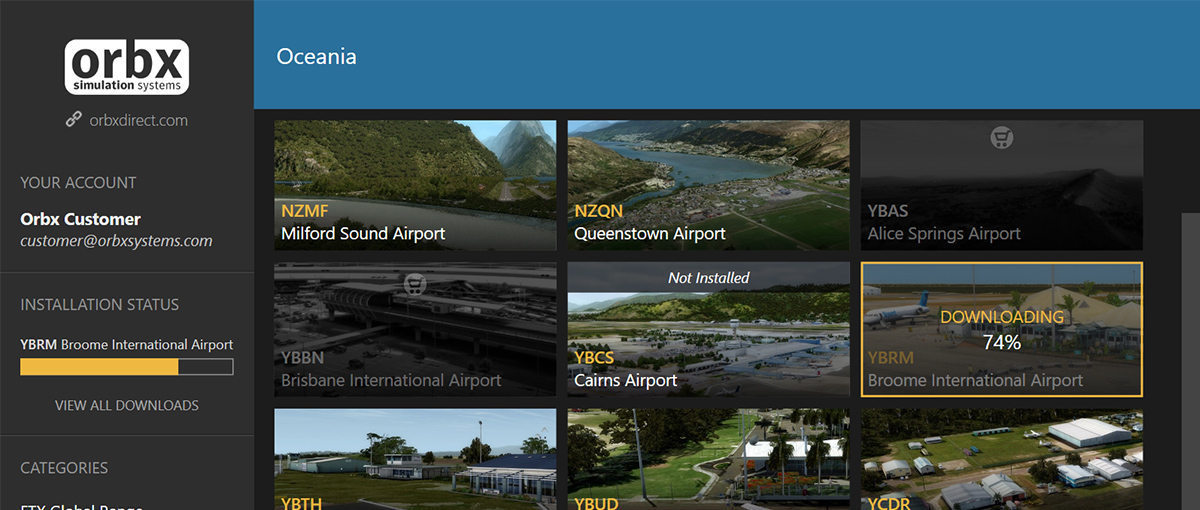The image size is (1200, 510).
Task: Select the YBBN Brisbane International Airport tile
Action: pos(415,329)
